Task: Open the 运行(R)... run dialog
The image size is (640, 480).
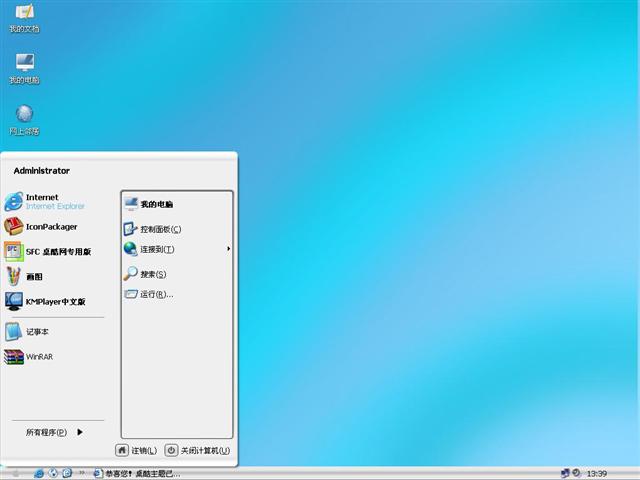Action: [149, 294]
